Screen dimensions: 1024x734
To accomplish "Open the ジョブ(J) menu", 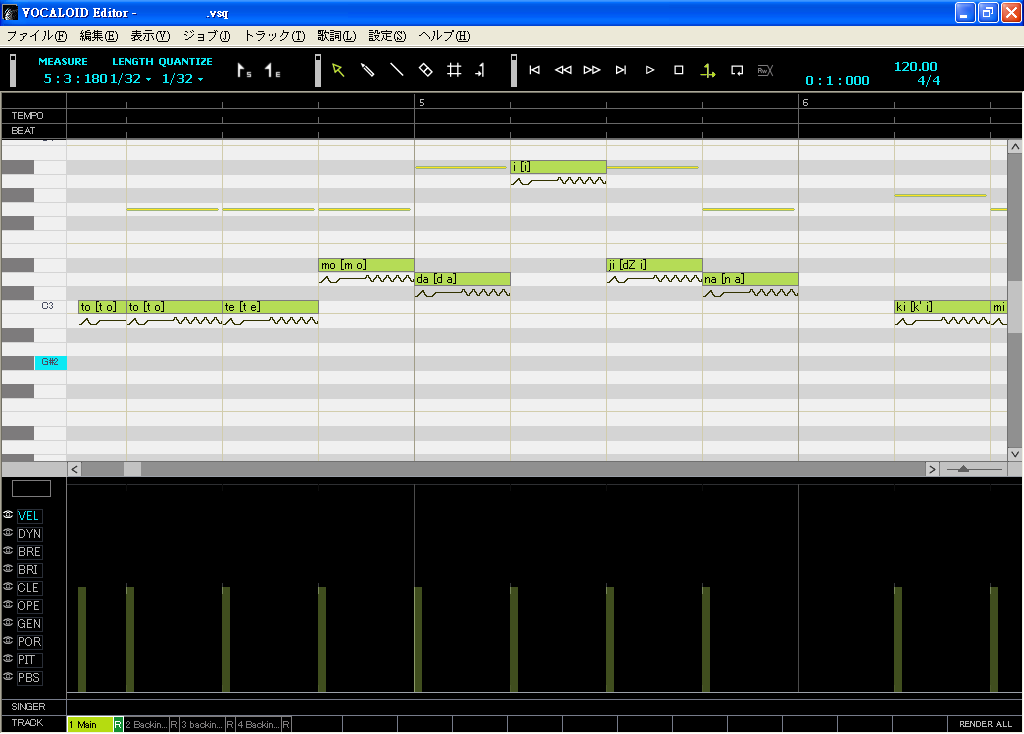I will 206,36.
